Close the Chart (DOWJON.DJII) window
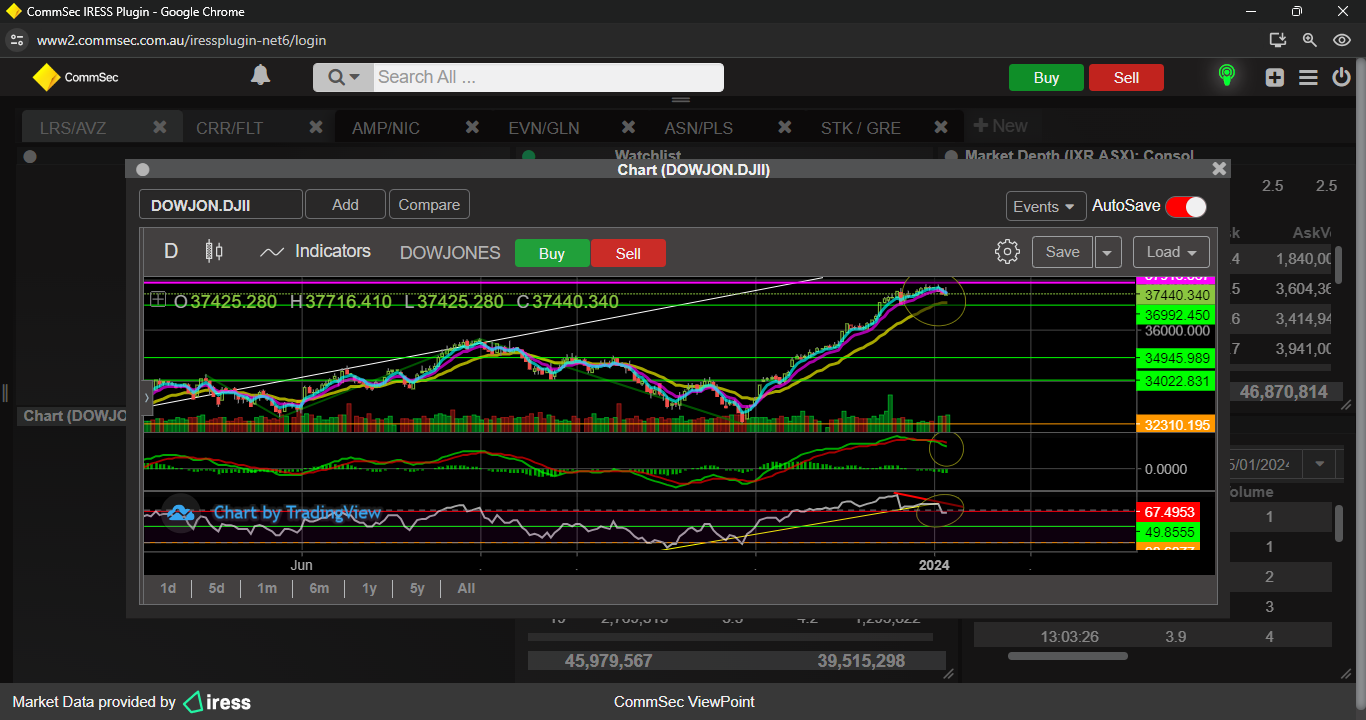 [x=1218, y=170]
